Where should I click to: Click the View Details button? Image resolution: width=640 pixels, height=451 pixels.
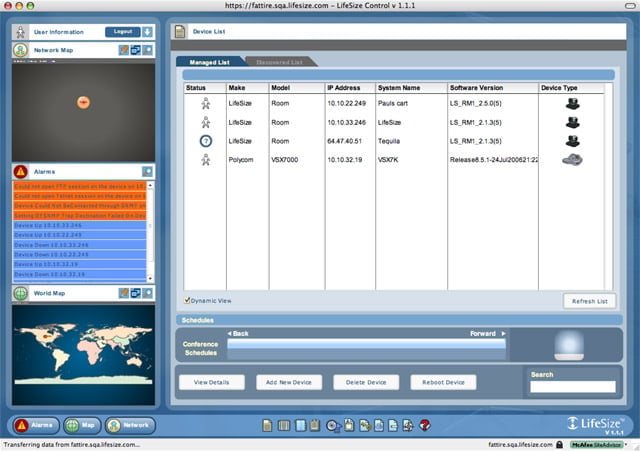click(211, 382)
